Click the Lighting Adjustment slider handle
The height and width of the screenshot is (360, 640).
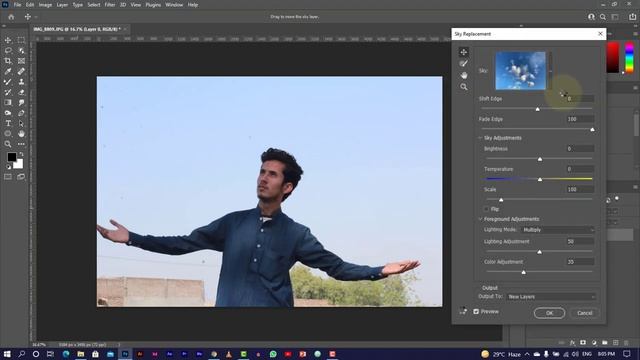(539, 252)
